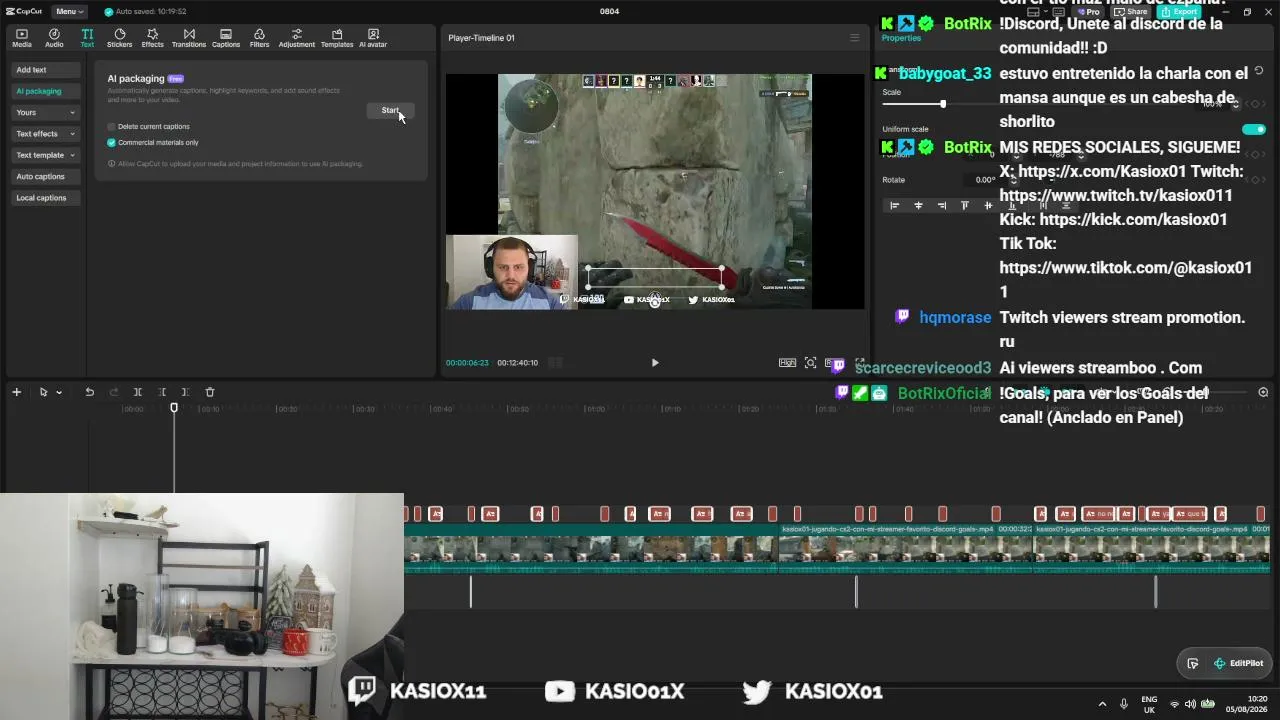The height and width of the screenshot is (720, 1280).
Task: Click the preview zoom-to-fit icon
Action: click(x=811, y=363)
